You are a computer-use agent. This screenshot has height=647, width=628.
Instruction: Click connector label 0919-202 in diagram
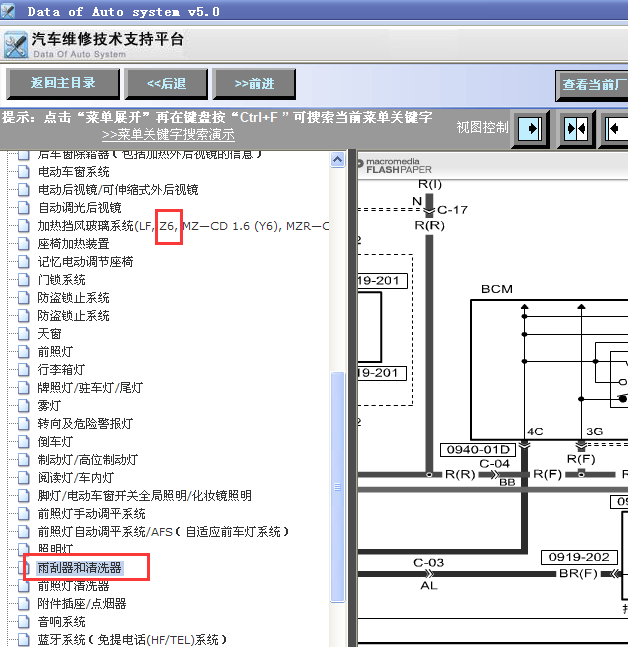tap(579, 557)
